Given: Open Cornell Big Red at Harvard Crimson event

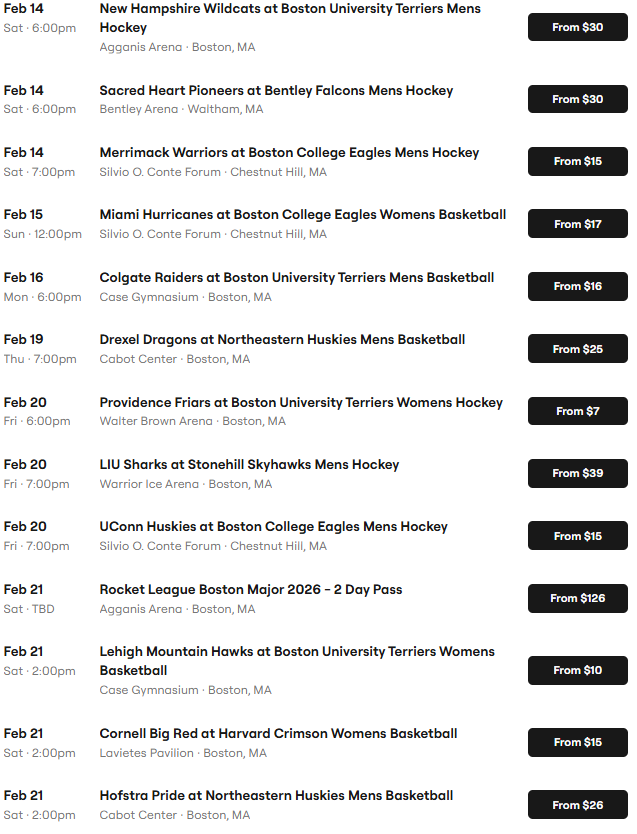Looking at the screenshot, I should [278, 734].
